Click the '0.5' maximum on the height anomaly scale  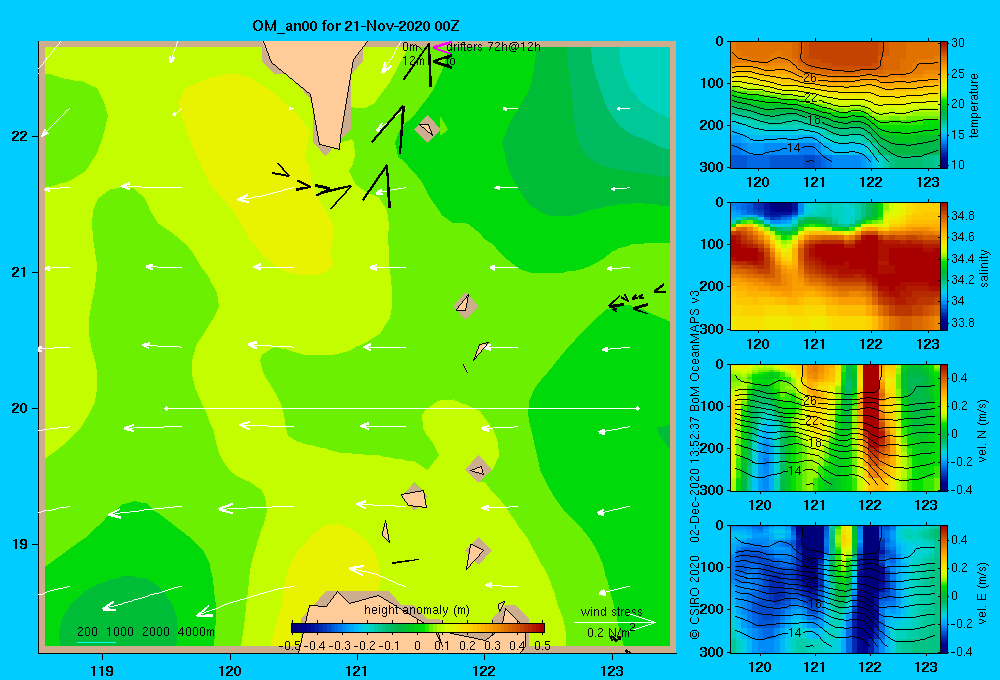pos(543,646)
